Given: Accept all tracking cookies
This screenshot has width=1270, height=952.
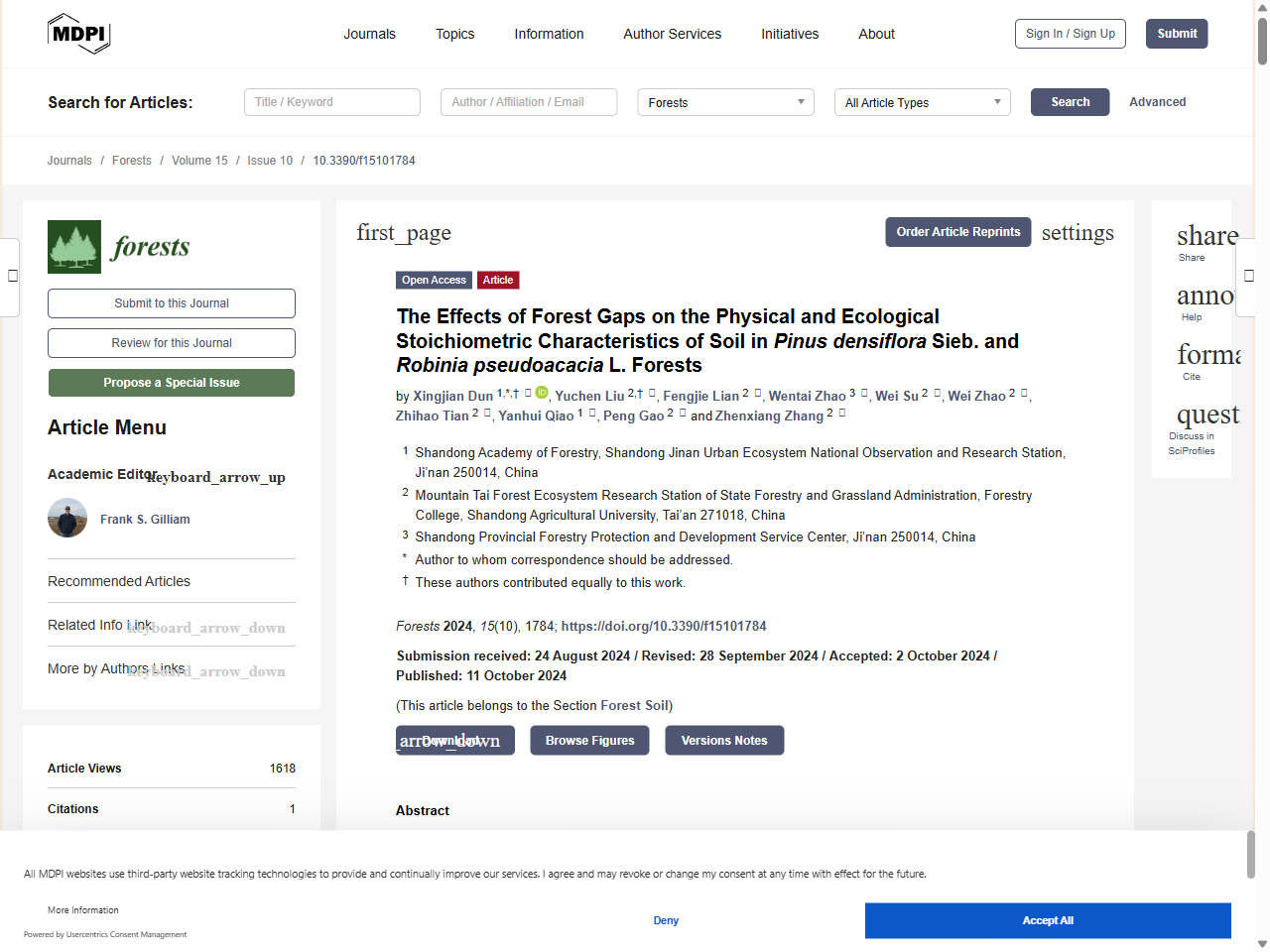Looking at the screenshot, I should point(1047,920).
